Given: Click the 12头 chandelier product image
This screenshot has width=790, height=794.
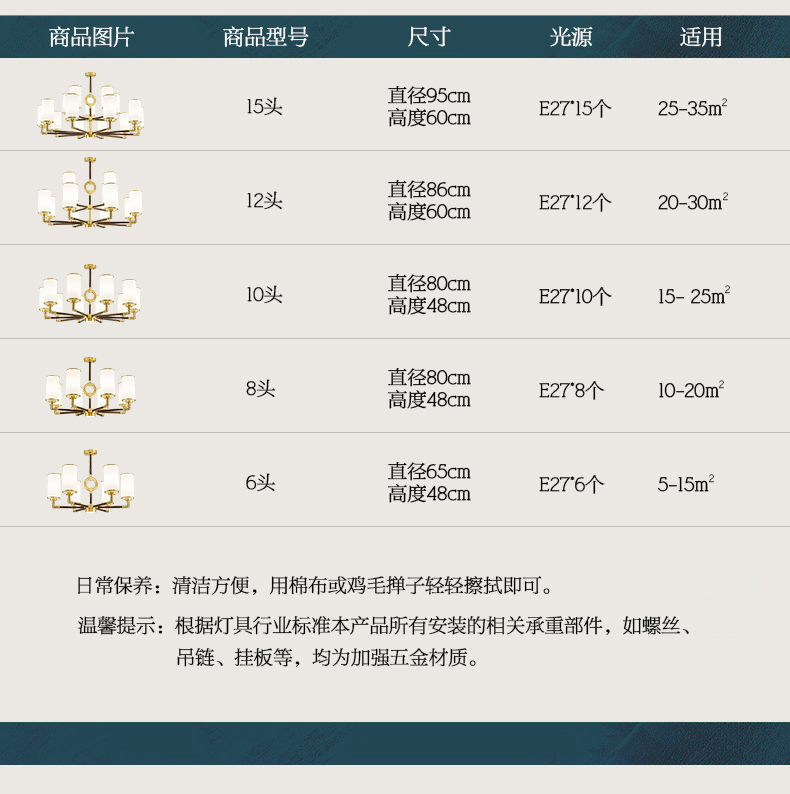Looking at the screenshot, I should [90, 199].
